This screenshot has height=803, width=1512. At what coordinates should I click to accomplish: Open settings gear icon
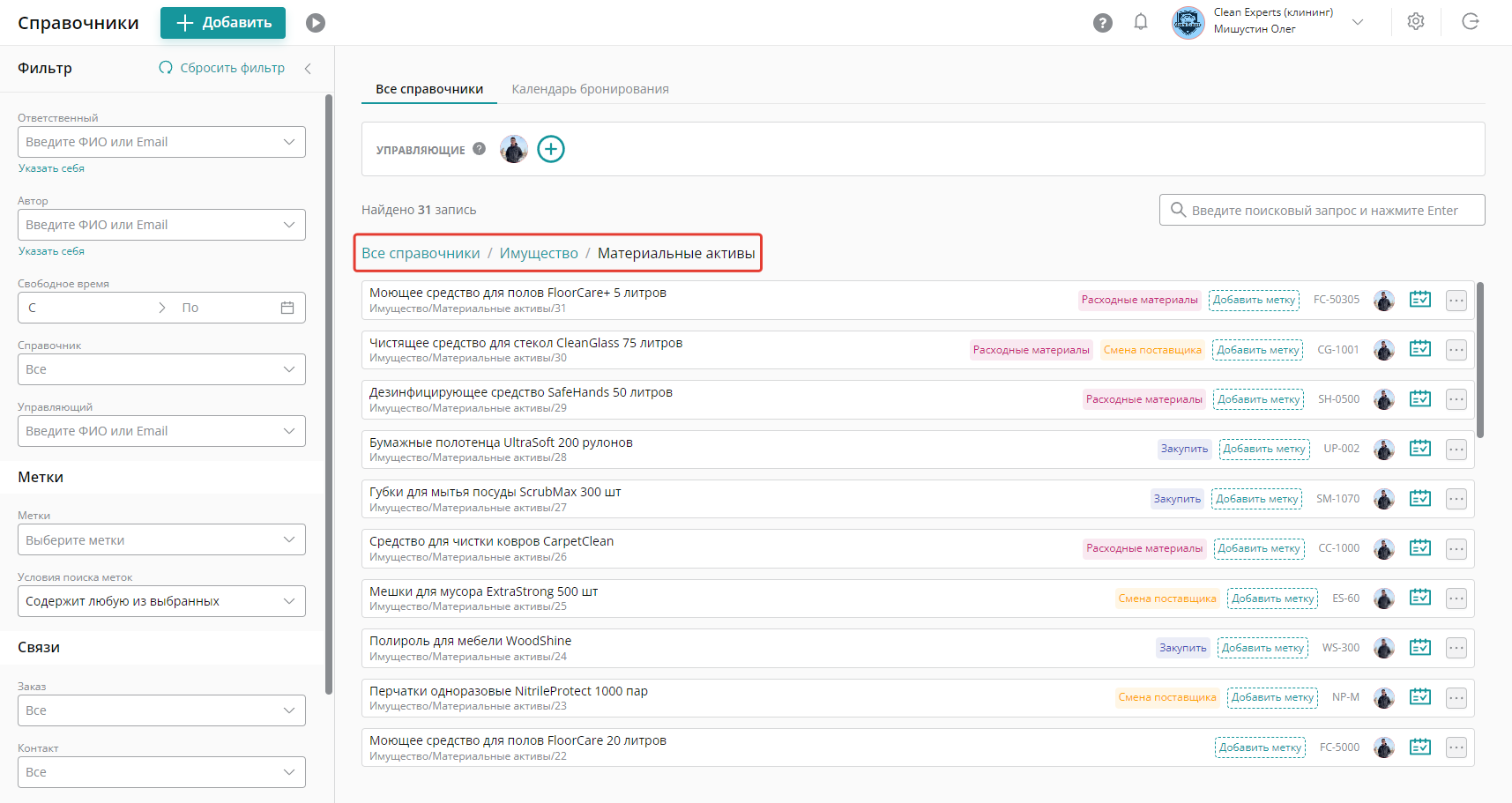click(1416, 22)
